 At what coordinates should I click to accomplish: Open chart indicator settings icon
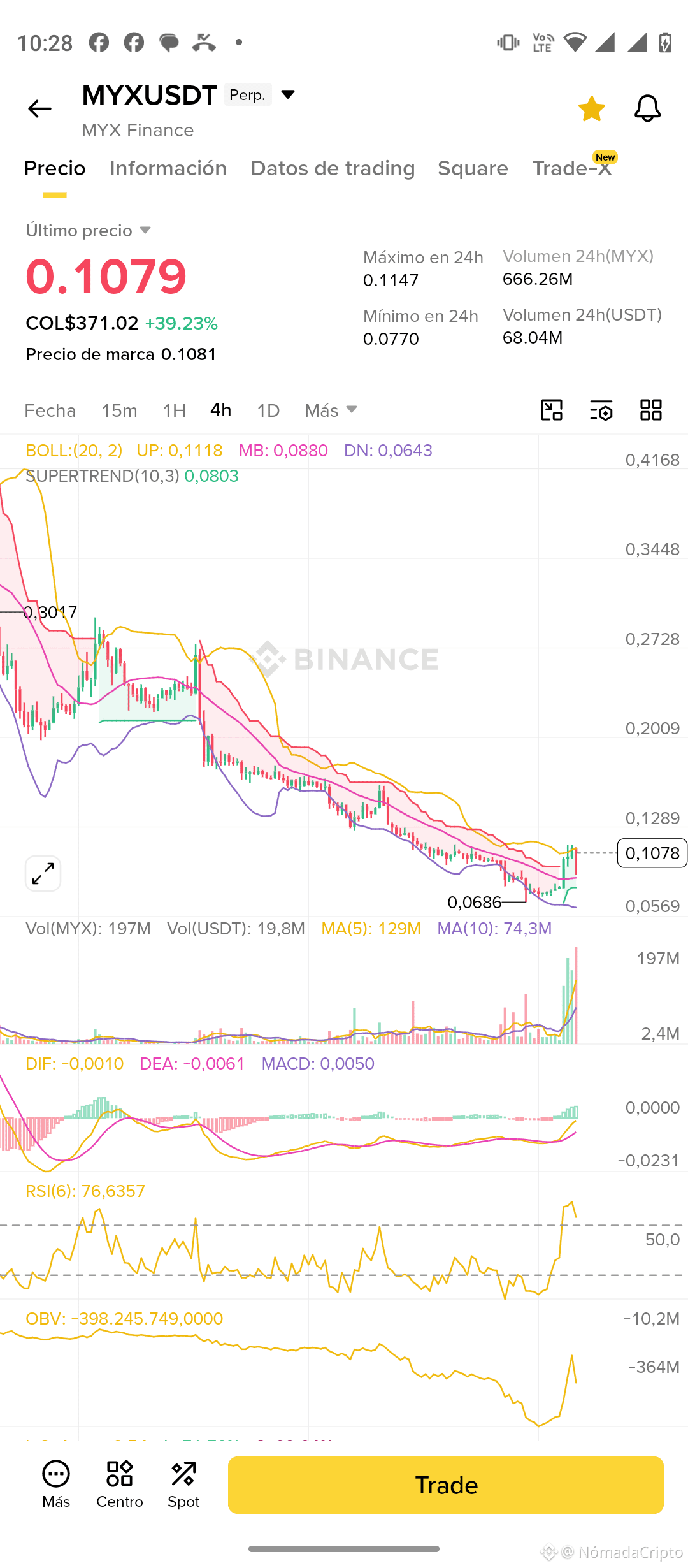(601, 410)
